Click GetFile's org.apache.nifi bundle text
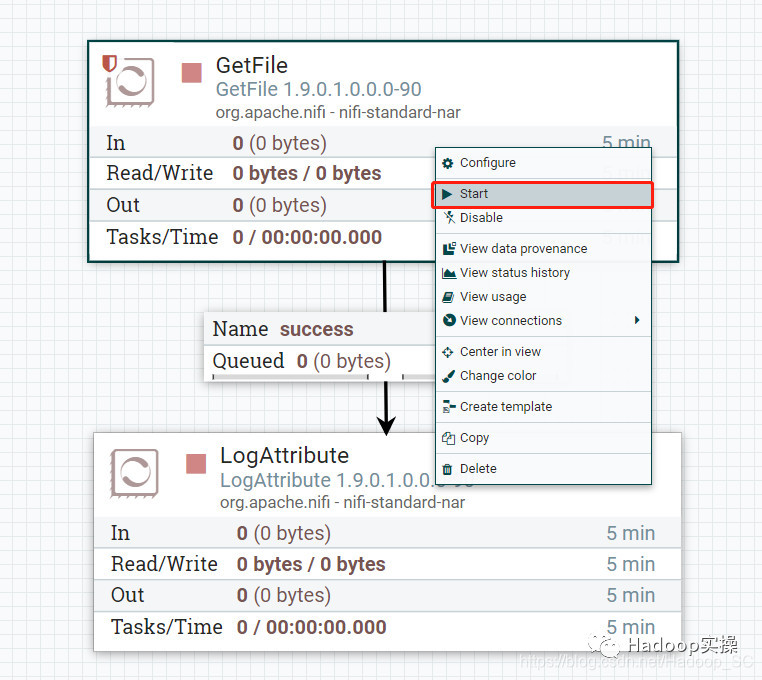The height and width of the screenshot is (680, 762). pyautogui.click(x=338, y=113)
